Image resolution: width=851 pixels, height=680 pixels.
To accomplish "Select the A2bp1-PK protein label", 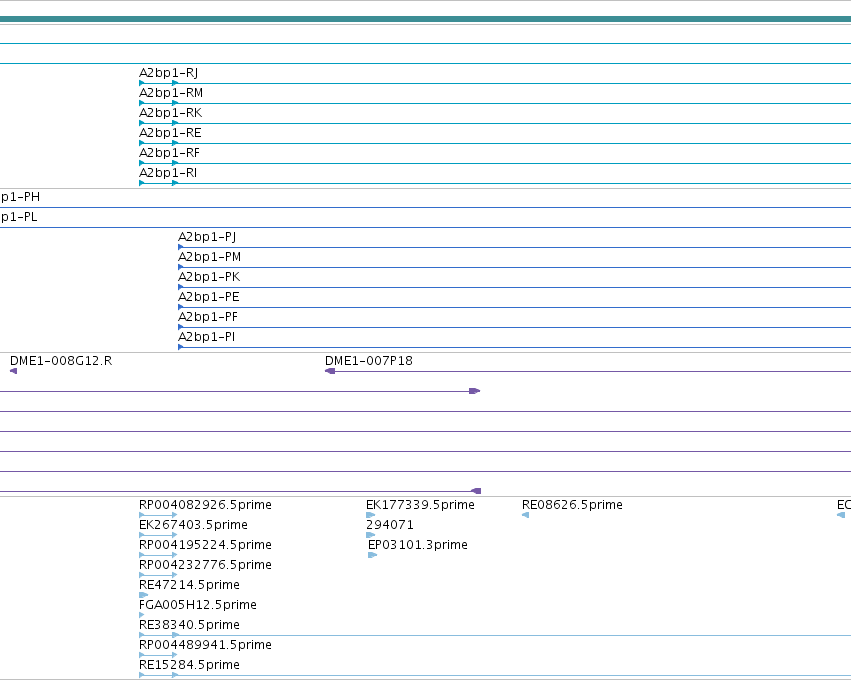I will (x=209, y=277).
